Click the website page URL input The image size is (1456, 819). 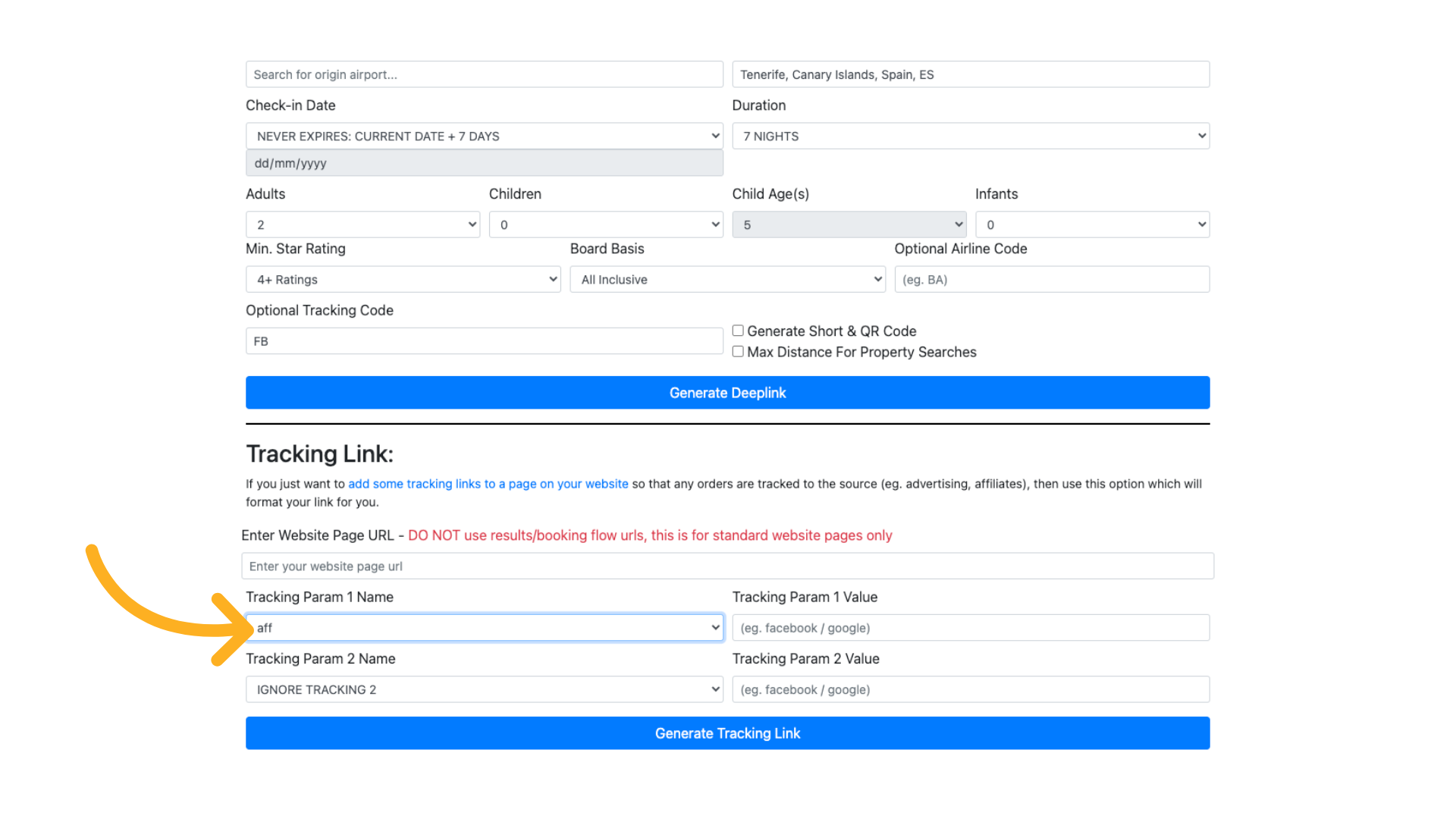coord(727,566)
